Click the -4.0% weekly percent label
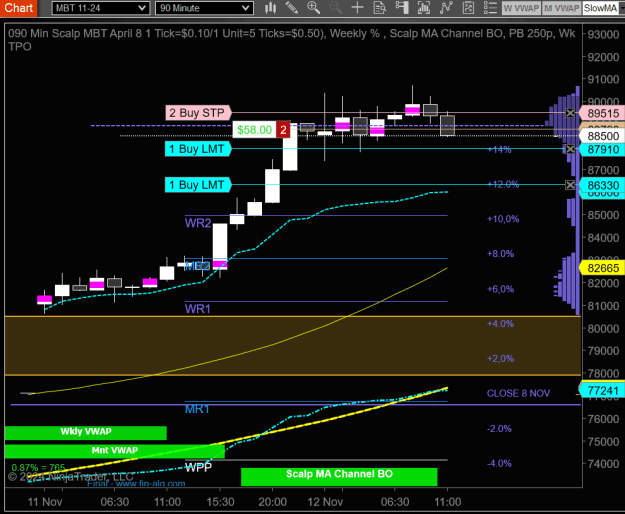The height and width of the screenshot is (514, 625). [x=499, y=463]
